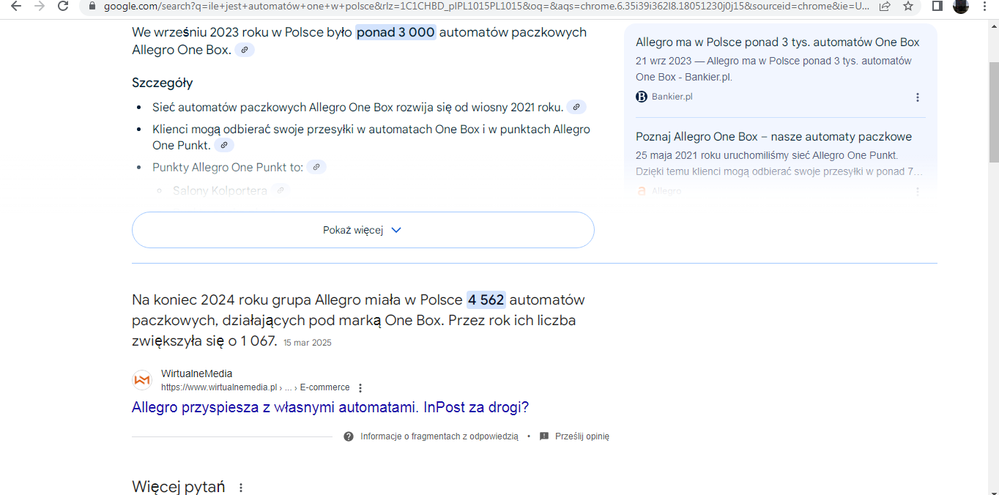Expand the overview with 'Pokaż więcej'
This screenshot has width=999, height=495.
click(363, 230)
